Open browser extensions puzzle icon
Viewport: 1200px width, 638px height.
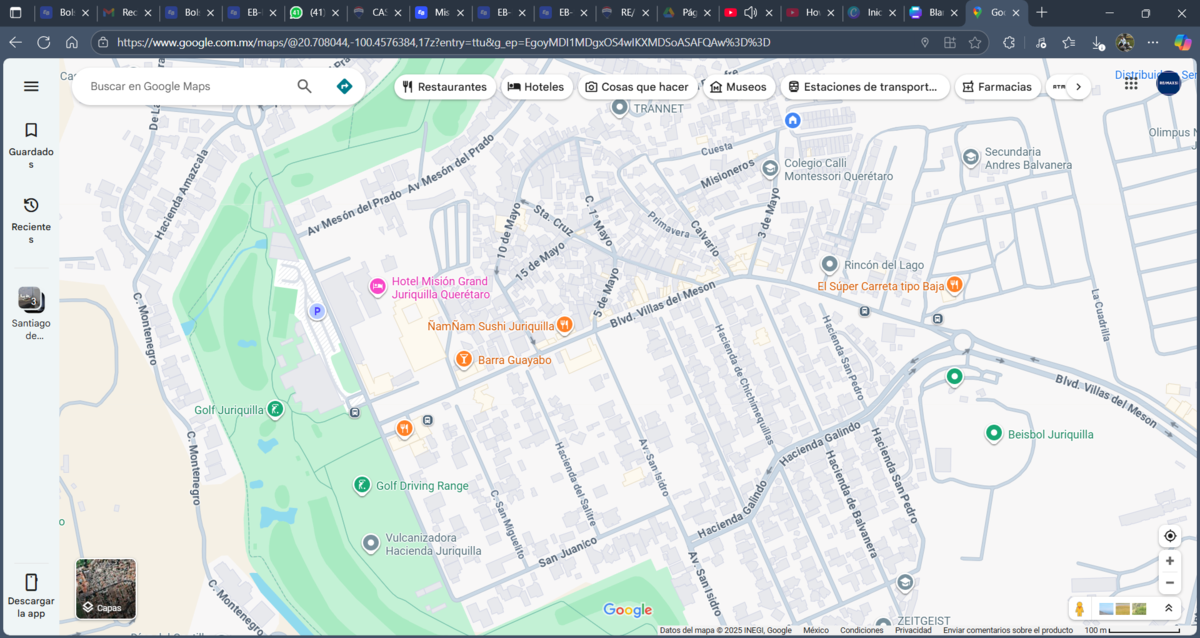pyautogui.click(x=1008, y=43)
